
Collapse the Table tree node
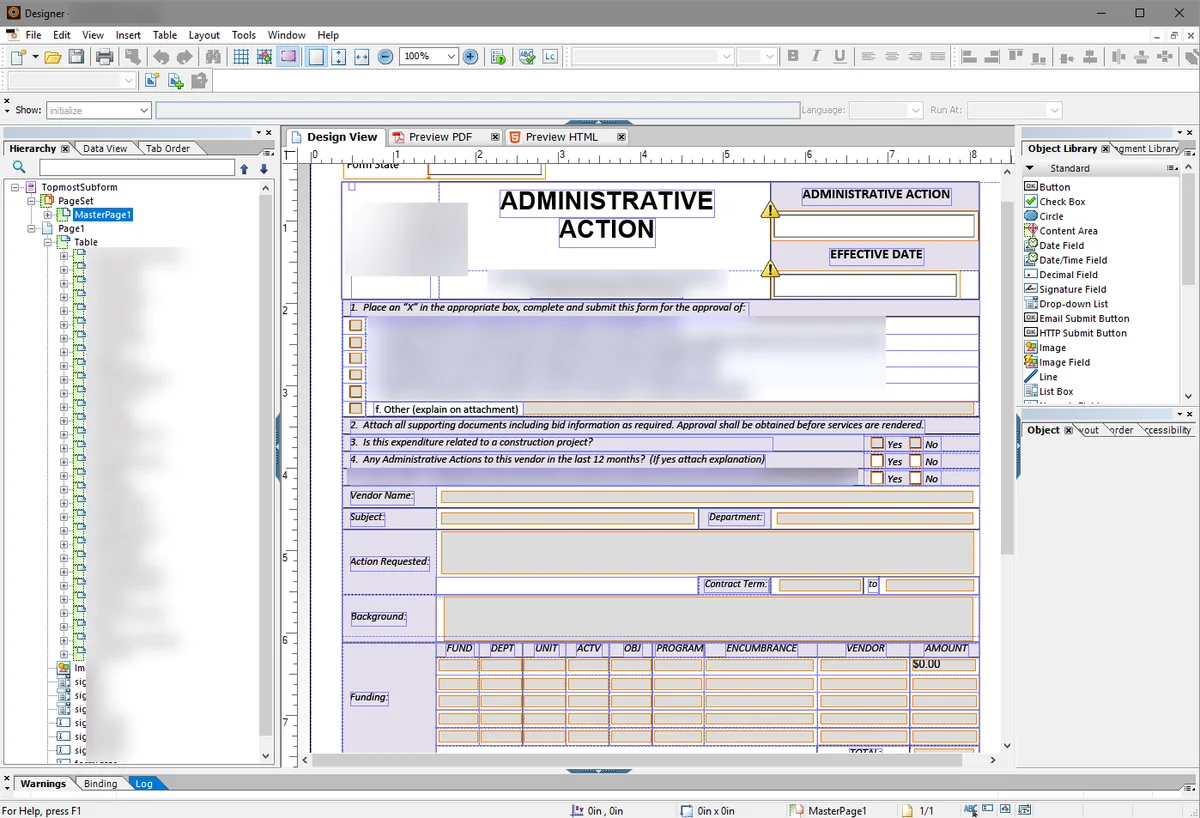tap(47, 243)
